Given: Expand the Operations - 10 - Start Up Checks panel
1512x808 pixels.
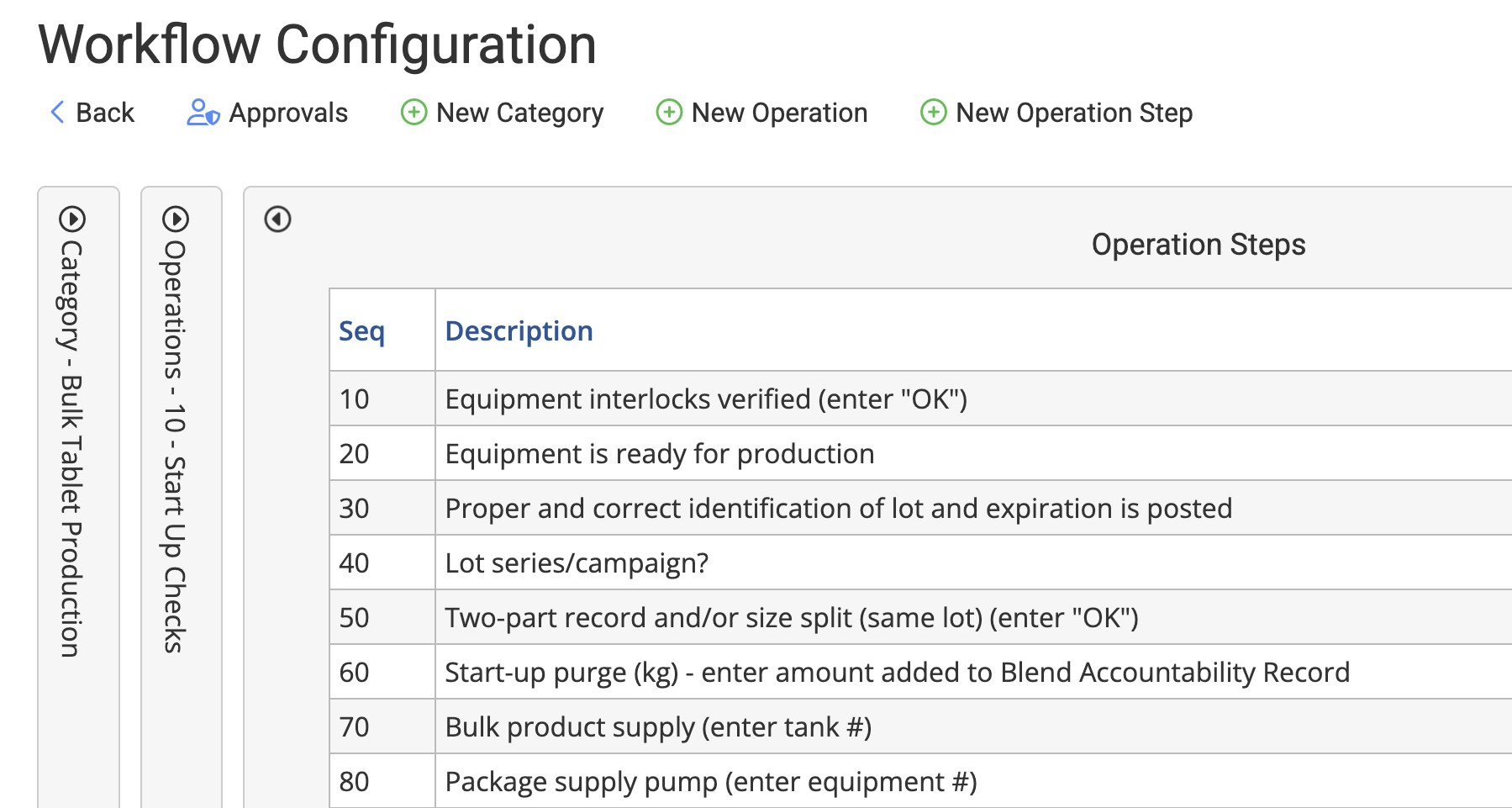Looking at the screenshot, I should (x=176, y=219).
